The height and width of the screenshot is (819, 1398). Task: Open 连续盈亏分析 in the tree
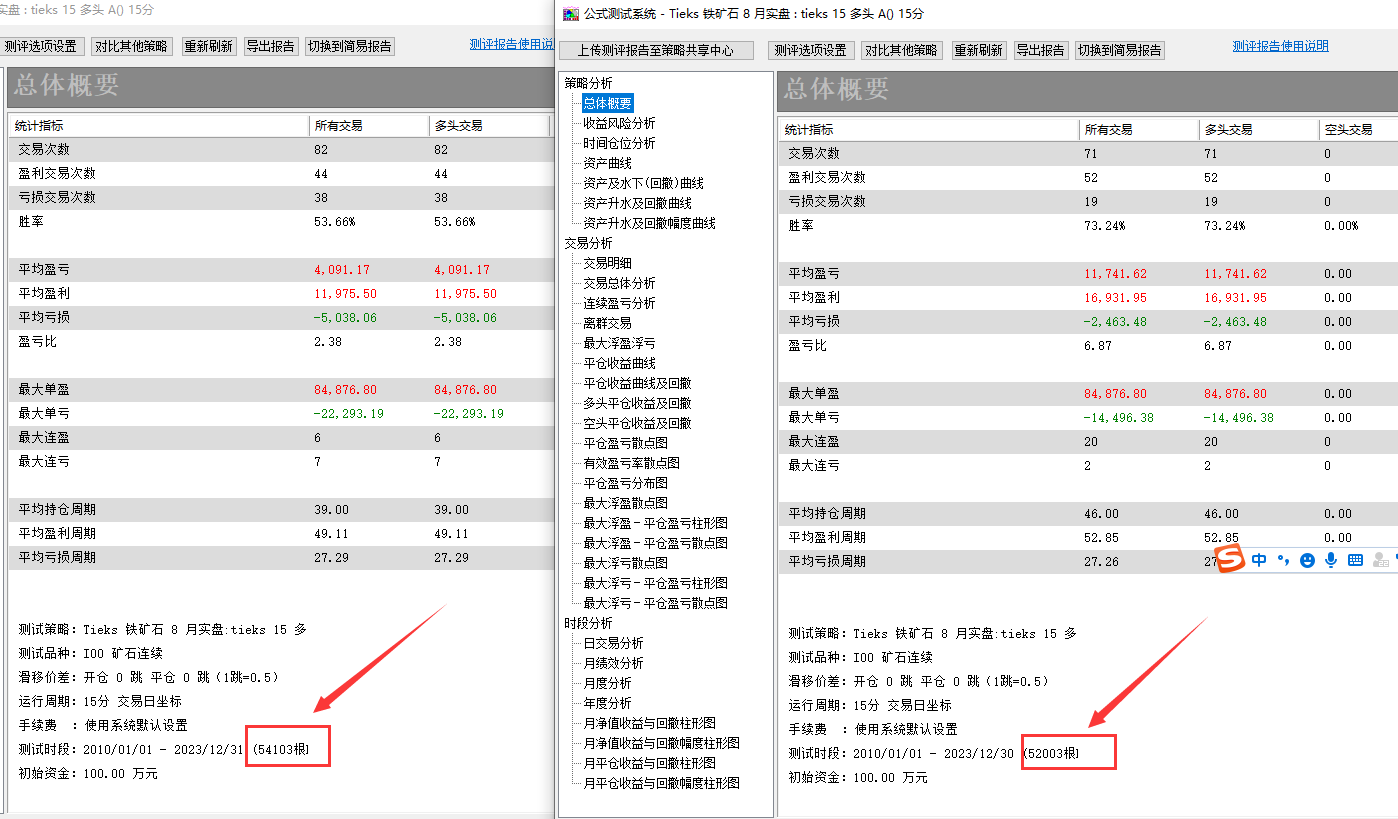(620, 303)
